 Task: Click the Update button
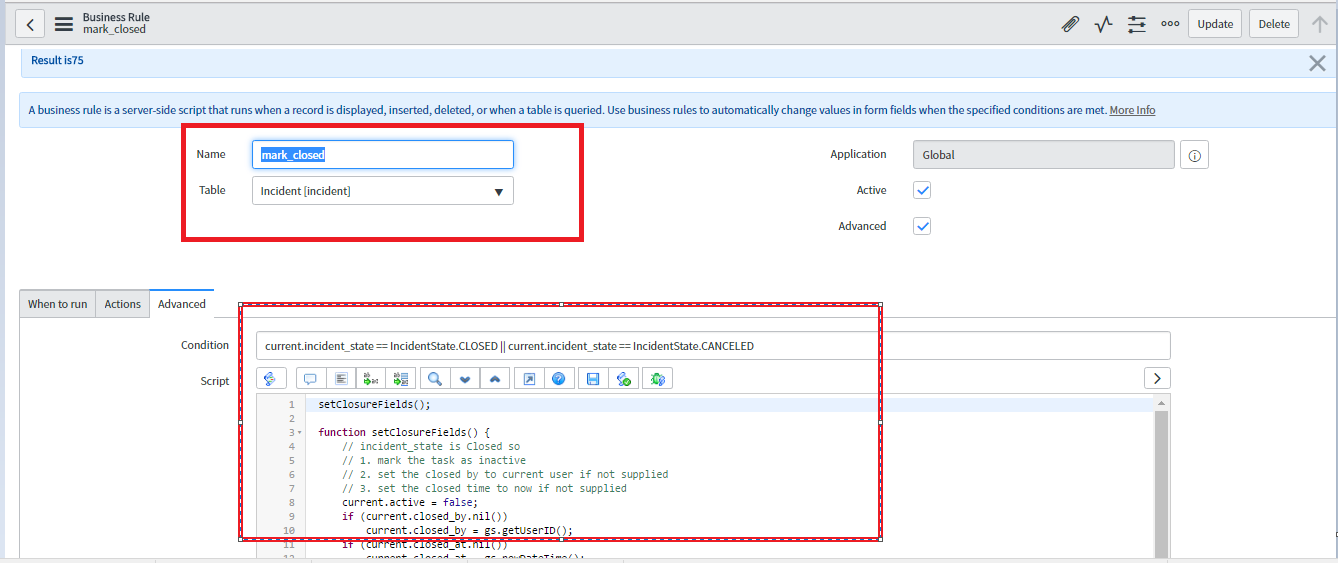click(x=1215, y=24)
